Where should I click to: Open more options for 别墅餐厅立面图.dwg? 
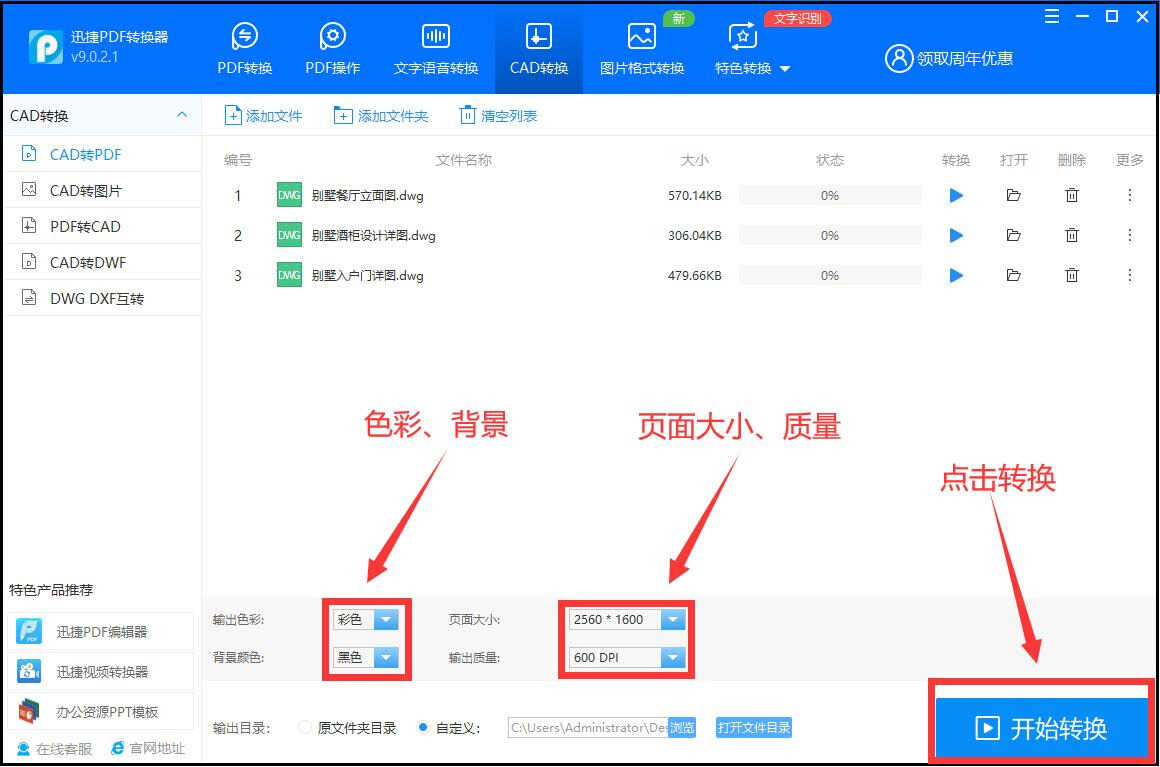[x=1130, y=195]
